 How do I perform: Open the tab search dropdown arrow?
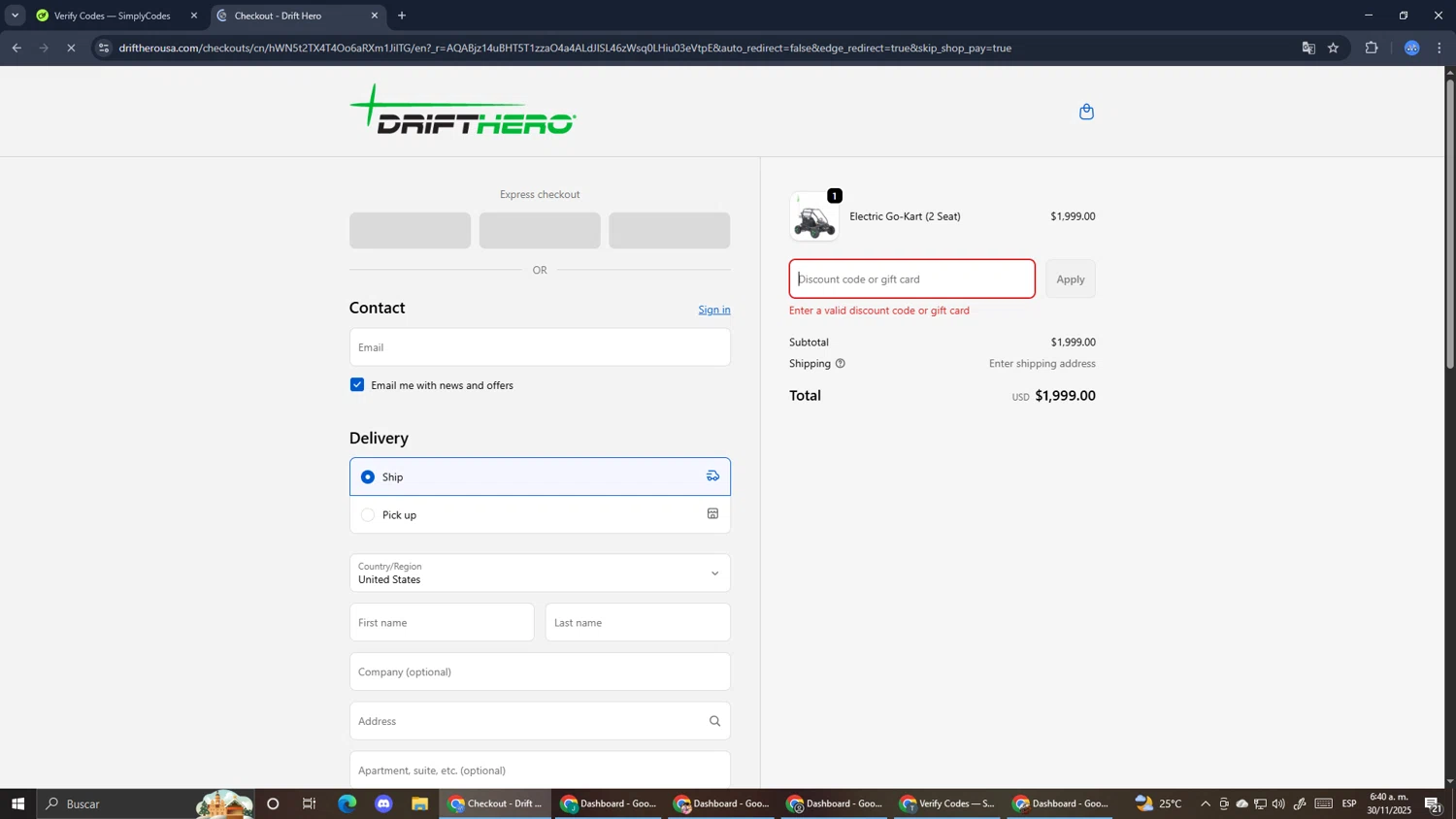coord(15,16)
